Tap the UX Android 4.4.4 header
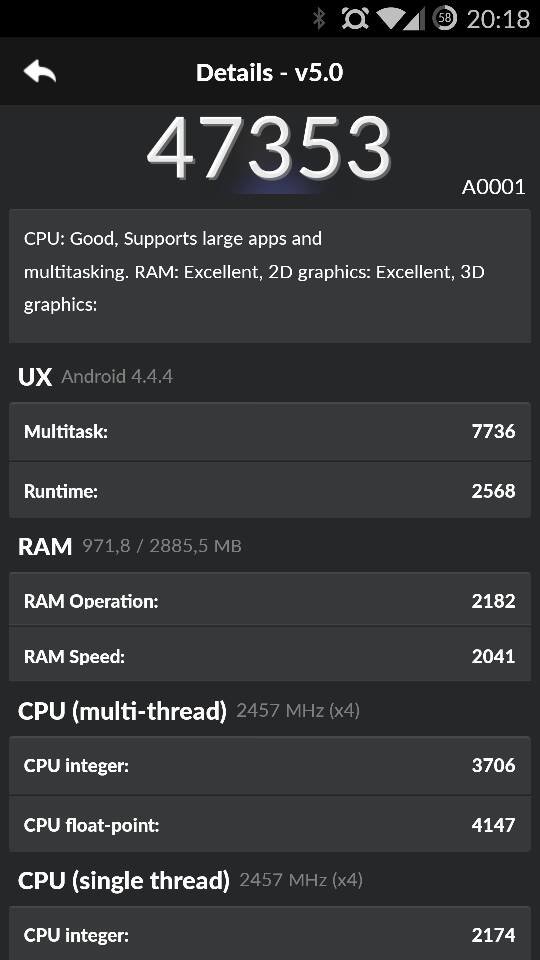This screenshot has height=960, width=540. click(x=96, y=377)
